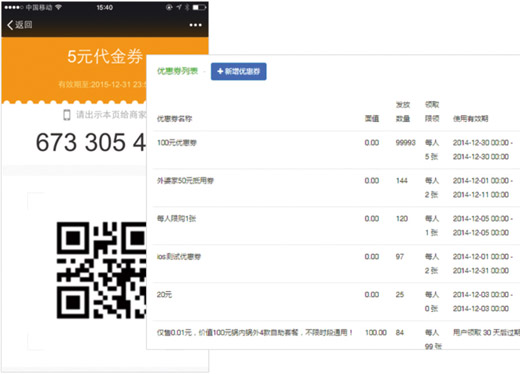Open the three-dot more menu on phone
Image resolution: width=520 pixels, height=374 pixels.
pyautogui.click(x=195, y=25)
